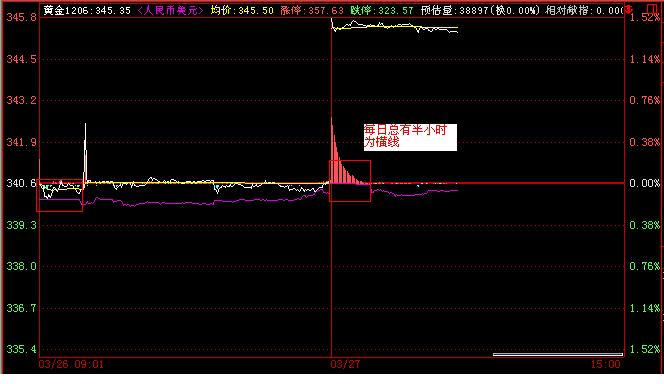Click the 03/26 09:01 date label

(x=71, y=364)
